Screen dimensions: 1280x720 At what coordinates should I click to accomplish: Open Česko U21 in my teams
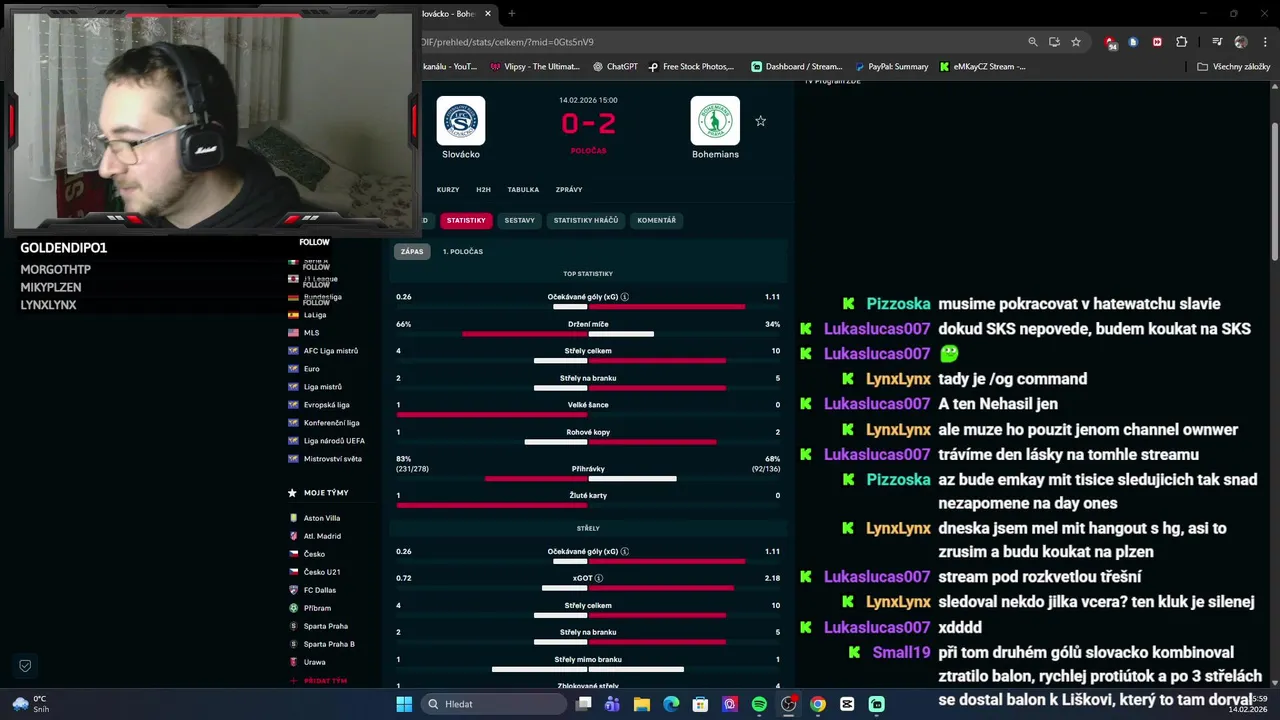[322, 572]
